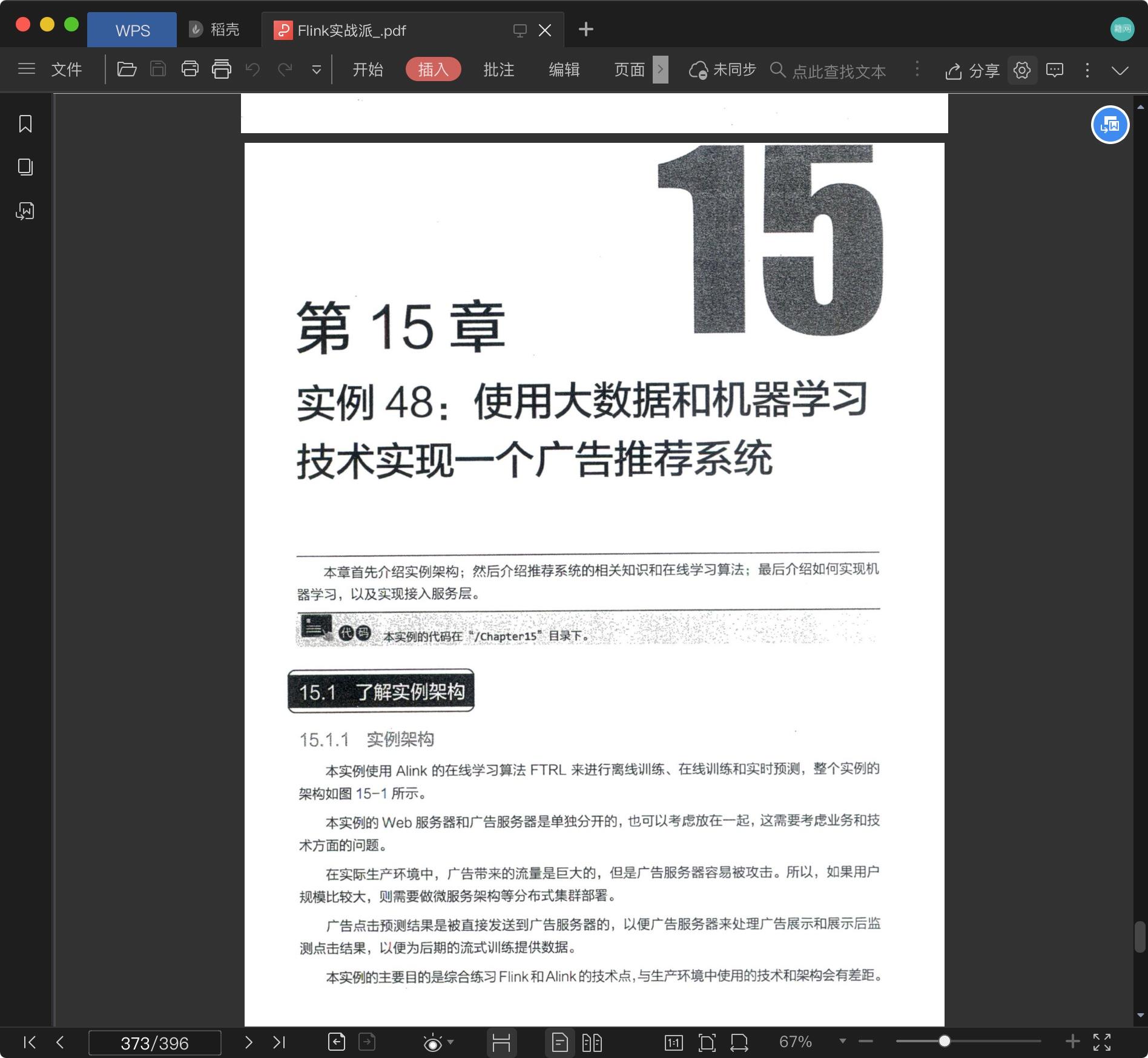This screenshot has height=1058, width=1148.
Task: Click the 分享 share button
Action: point(972,71)
